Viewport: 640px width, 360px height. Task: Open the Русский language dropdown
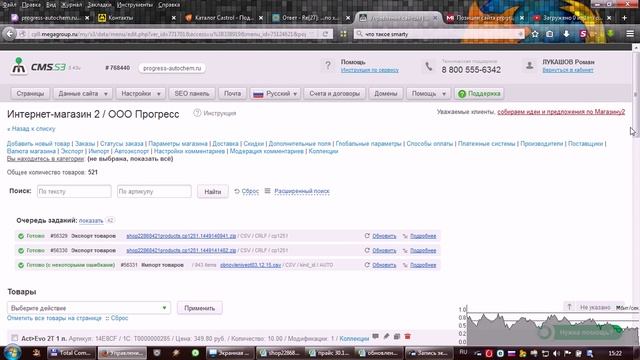(x=275, y=93)
